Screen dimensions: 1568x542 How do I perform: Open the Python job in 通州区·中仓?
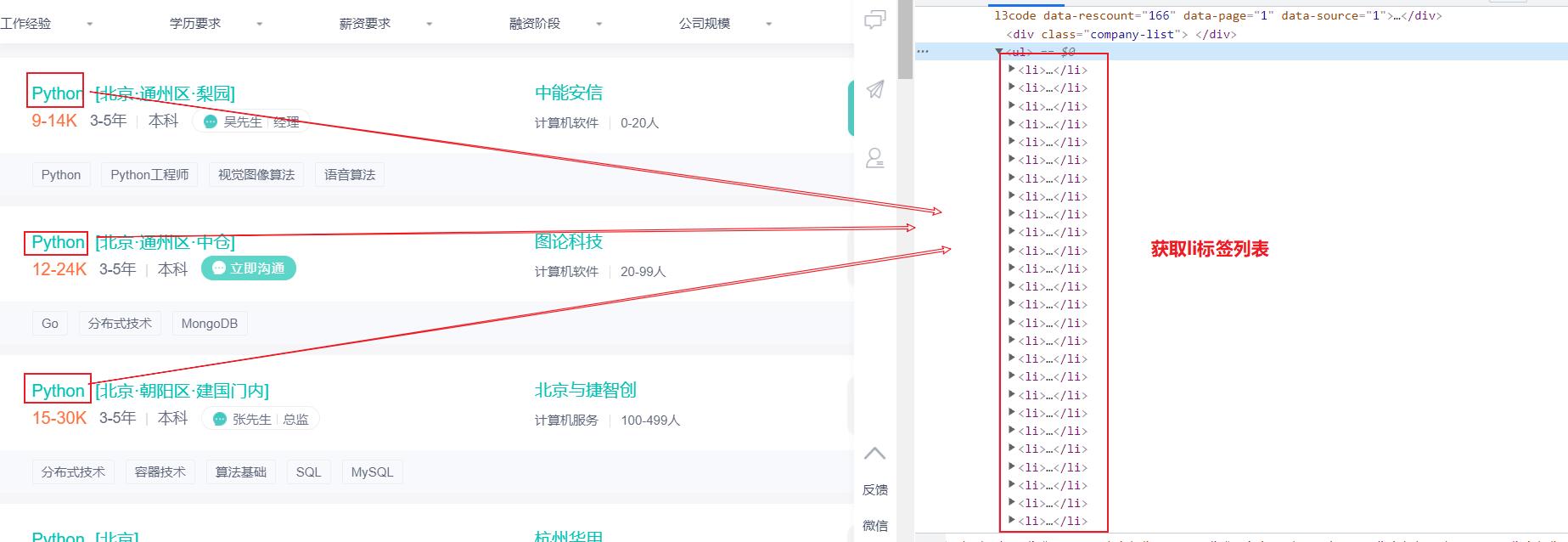[x=133, y=242]
